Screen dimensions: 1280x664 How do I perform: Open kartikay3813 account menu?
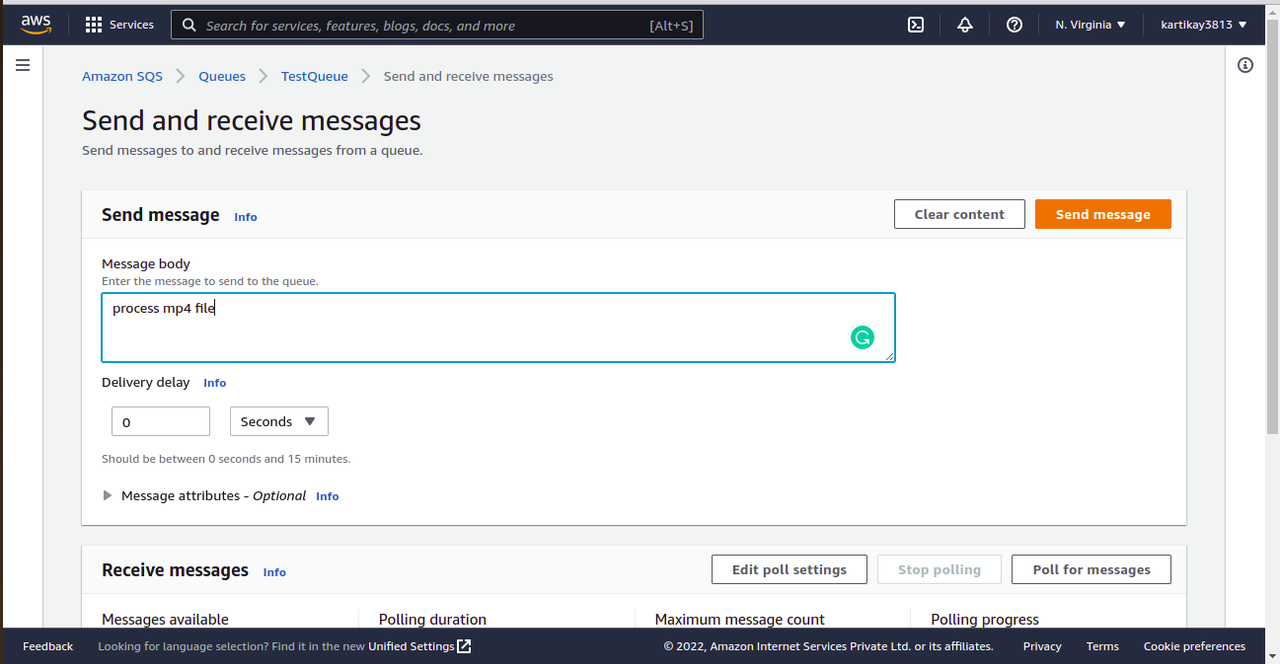coord(1204,25)
